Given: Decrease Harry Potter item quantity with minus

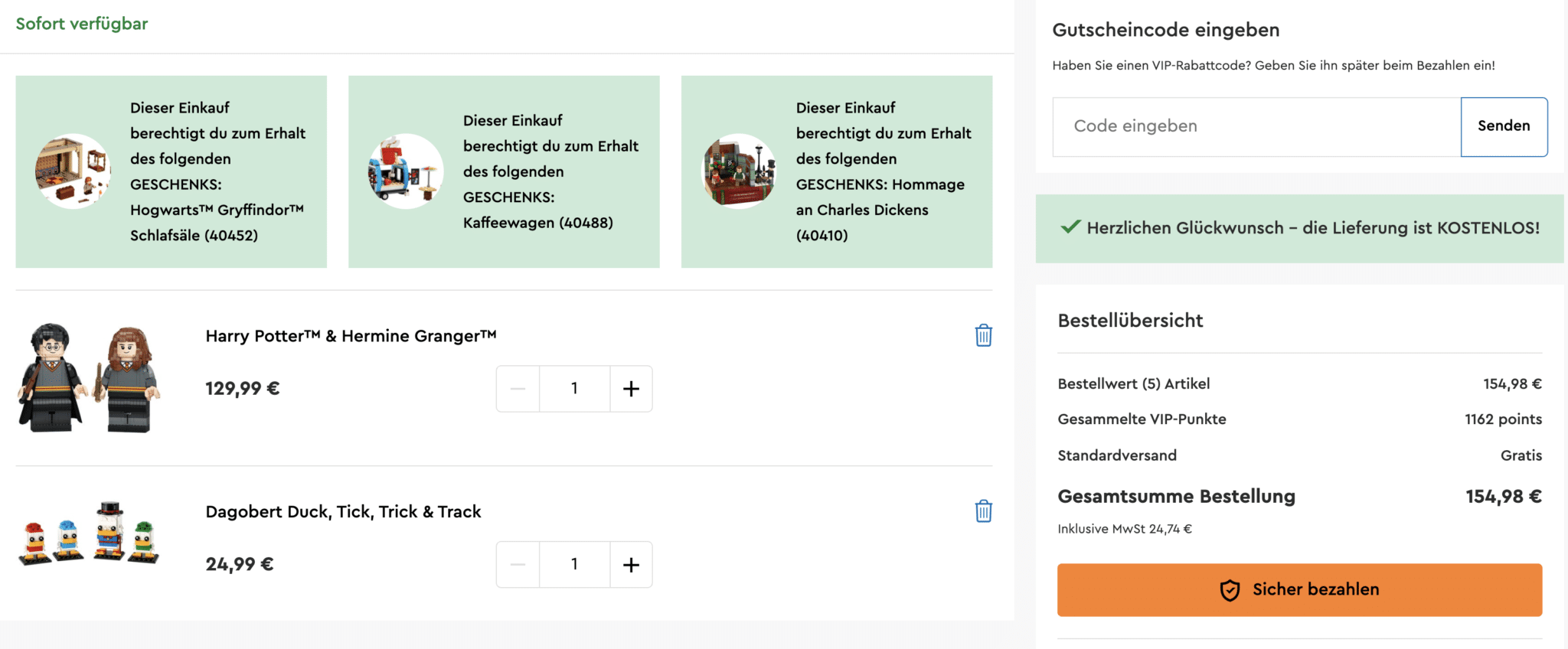Looking at the screenshot, I should 518,389.
